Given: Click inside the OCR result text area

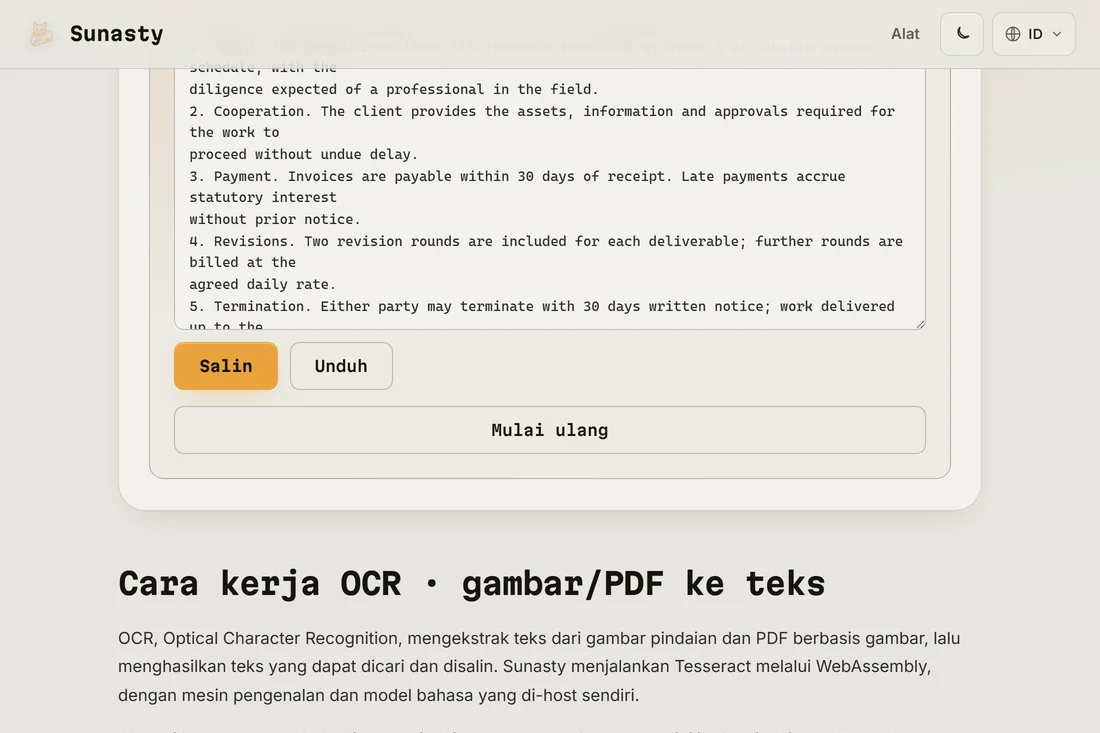Looking at the screenshot, I should pyautogui.click(x=550, y=199).
